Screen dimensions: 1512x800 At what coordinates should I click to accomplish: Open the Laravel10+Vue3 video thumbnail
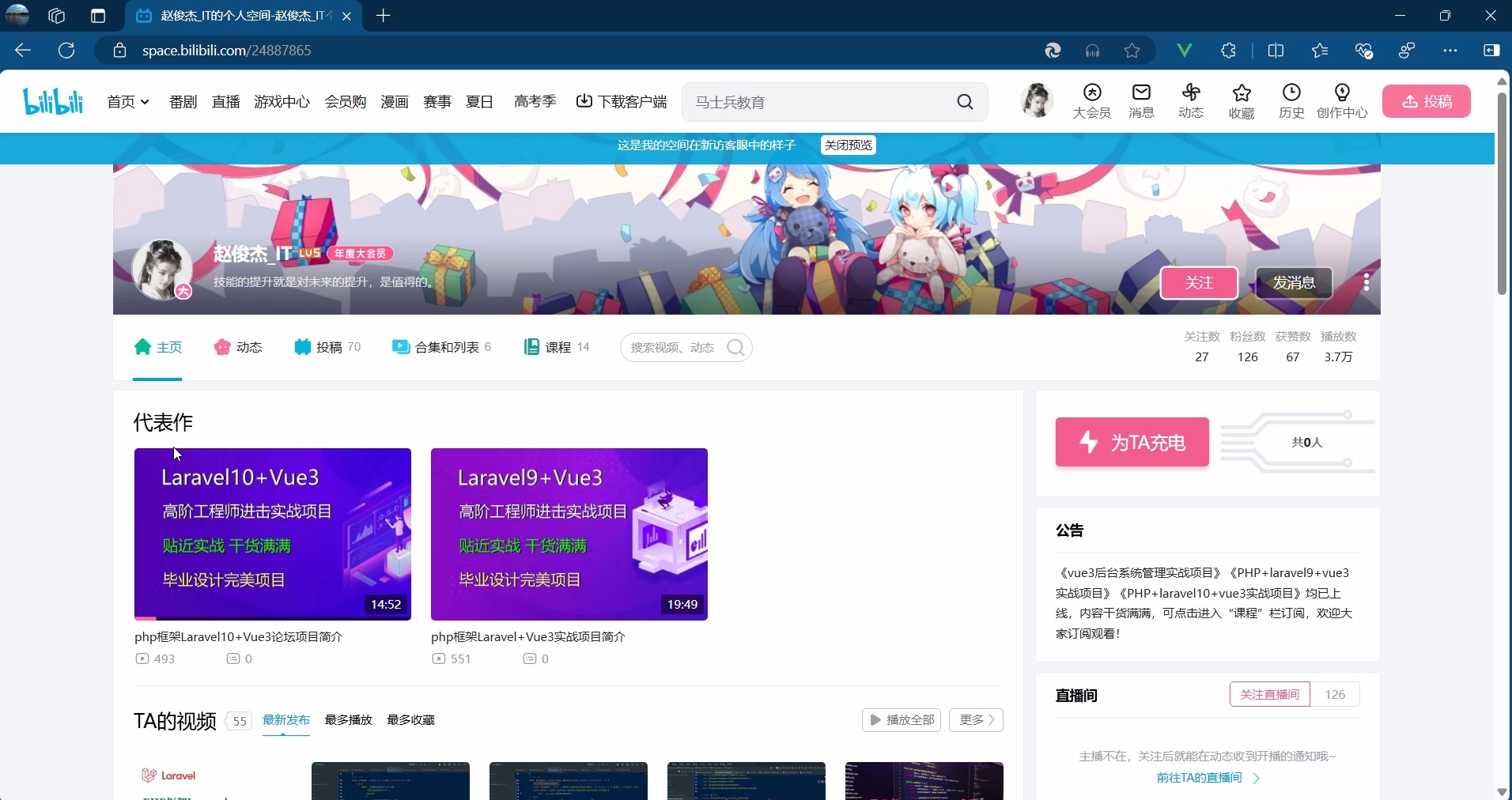pos(273,534)
